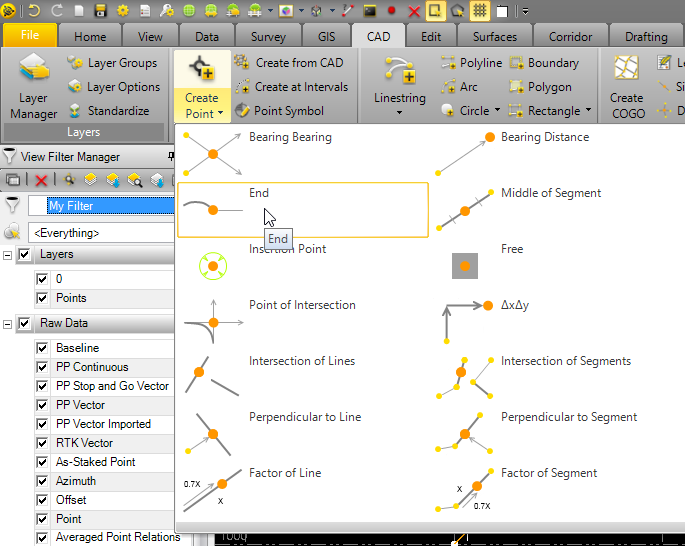This screenshot has width=685, height=546.
Task: Open the Create Point dropdown arrow
Action: click(x=220, y=113)
